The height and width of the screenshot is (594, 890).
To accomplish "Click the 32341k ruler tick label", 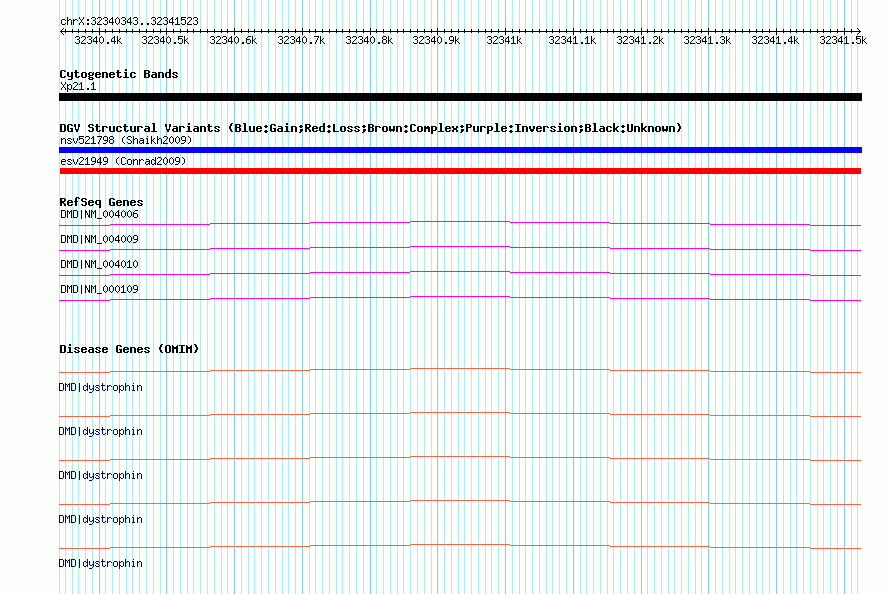I will click(x=504, y=40).
